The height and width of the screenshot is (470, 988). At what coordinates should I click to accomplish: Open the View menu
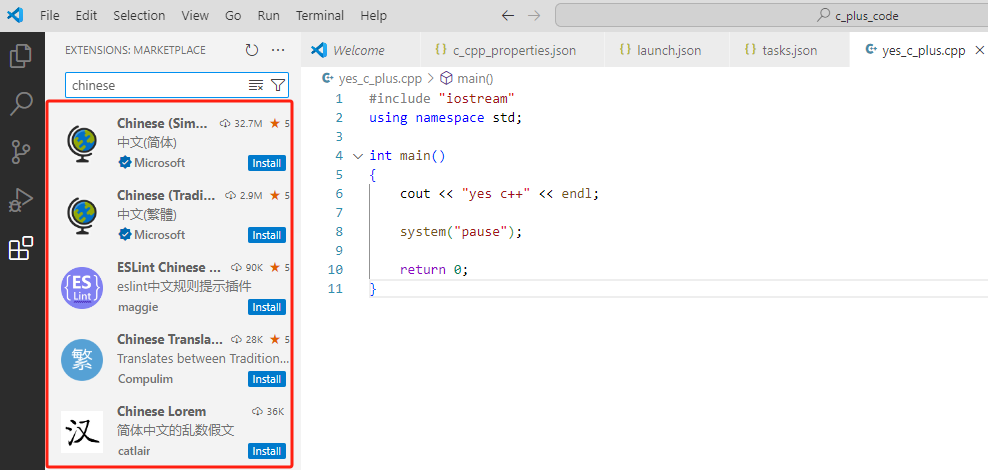(195, 16)
